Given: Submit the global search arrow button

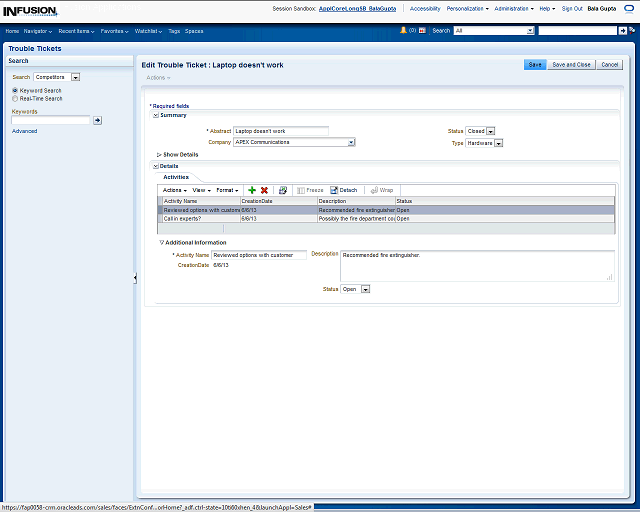Looking at the screenshot, I should pyautogui.click(x=623, y=31).
